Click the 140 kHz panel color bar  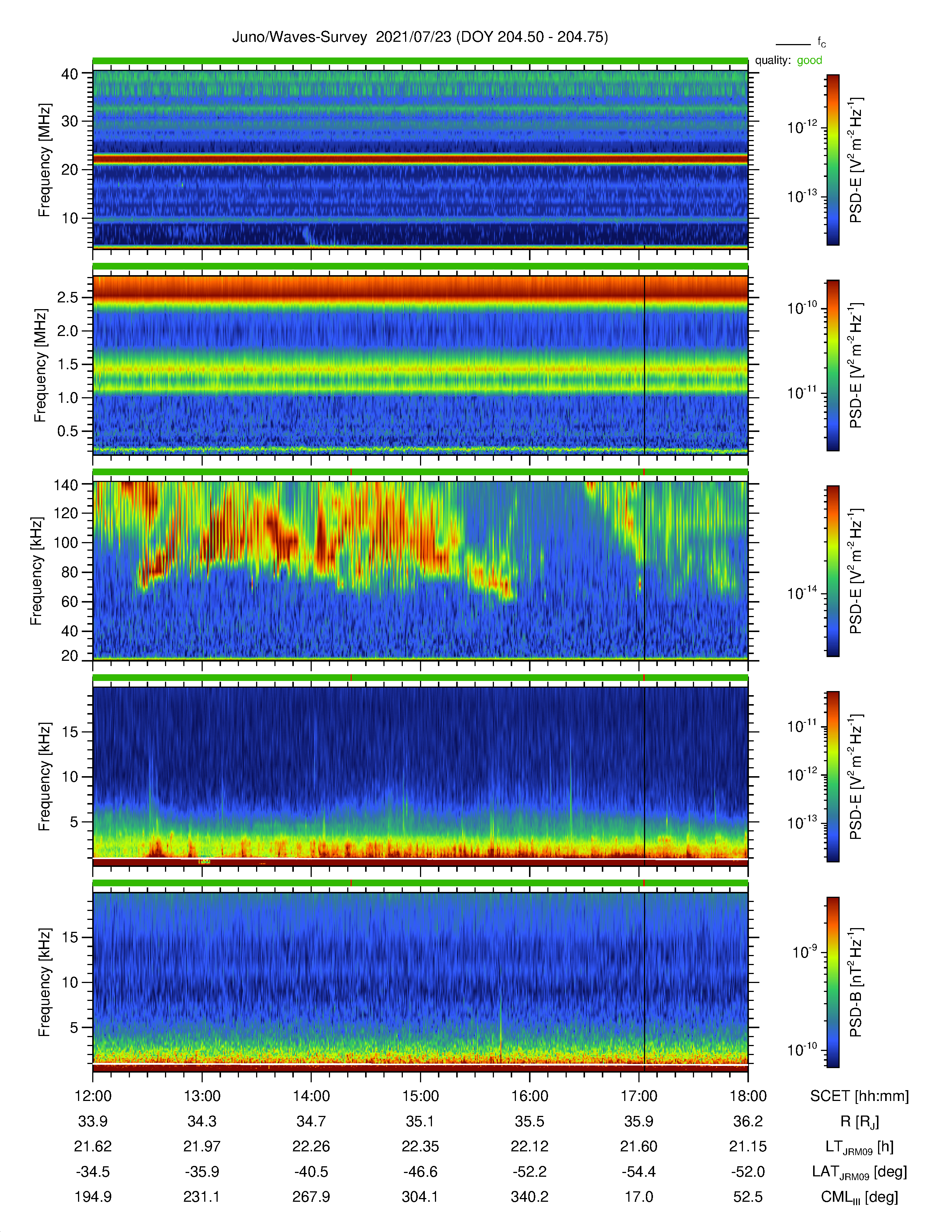833,571
